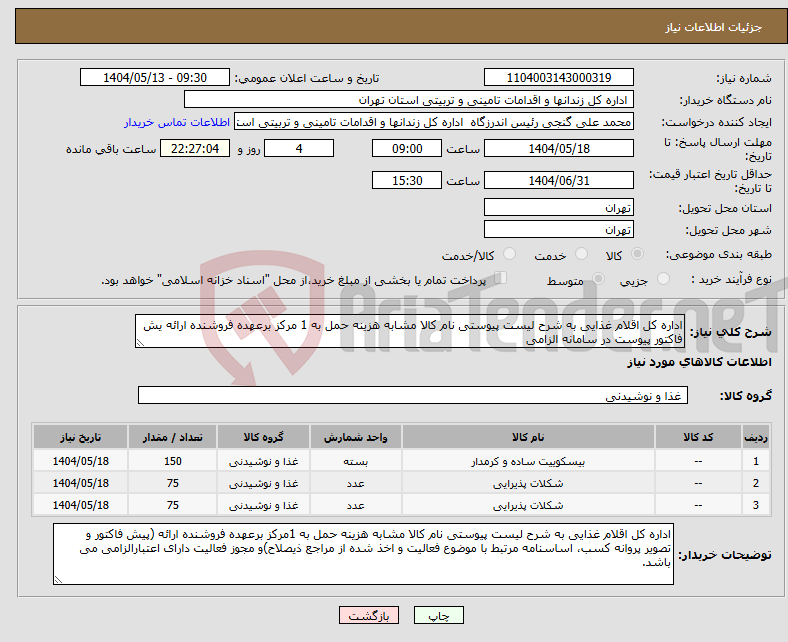This screenshot has height=642, width=788.
Task: Select the کالا radio button
Action: pyautogui.click(x=637, y=254)
